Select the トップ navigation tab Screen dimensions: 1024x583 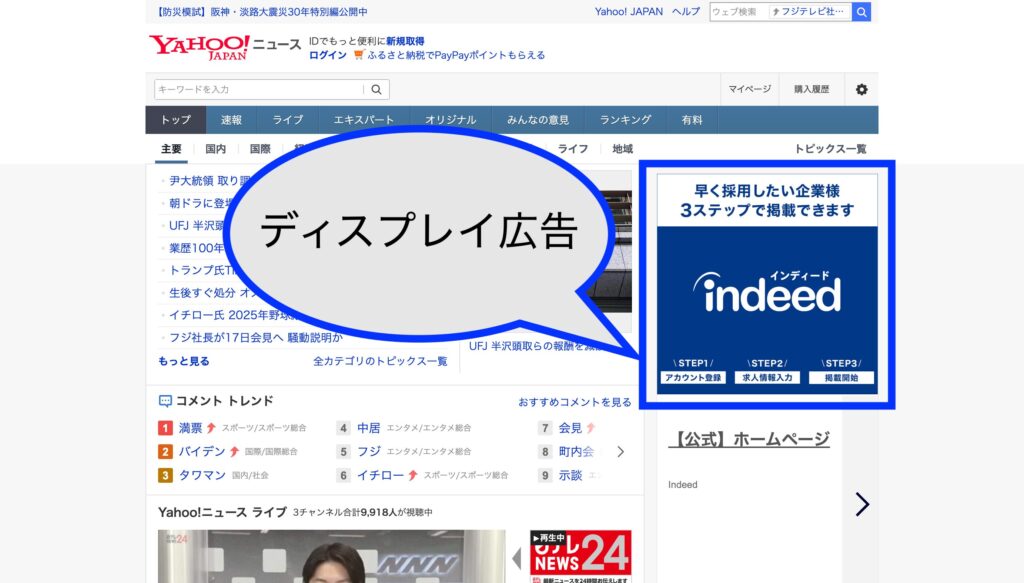176,120
